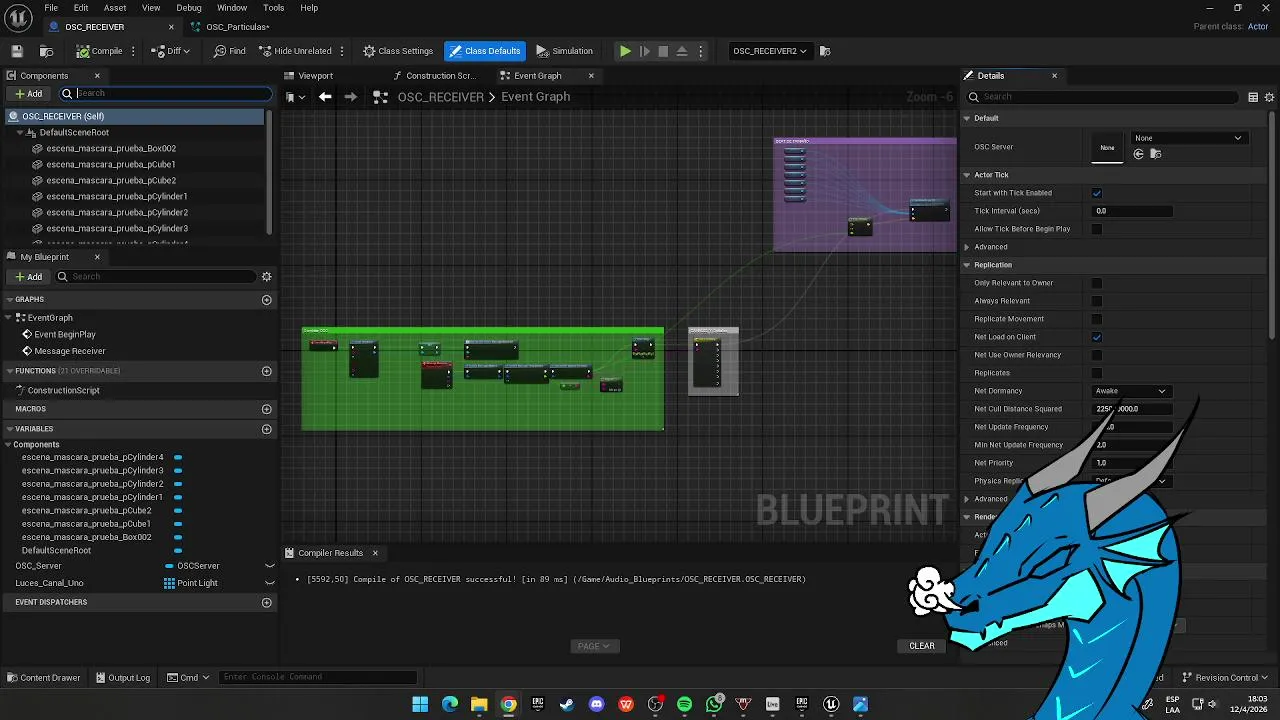Viewport: 1280px width, 720px height.
Task: Click the Eject playback icon
Action: [x=682, y=51]
